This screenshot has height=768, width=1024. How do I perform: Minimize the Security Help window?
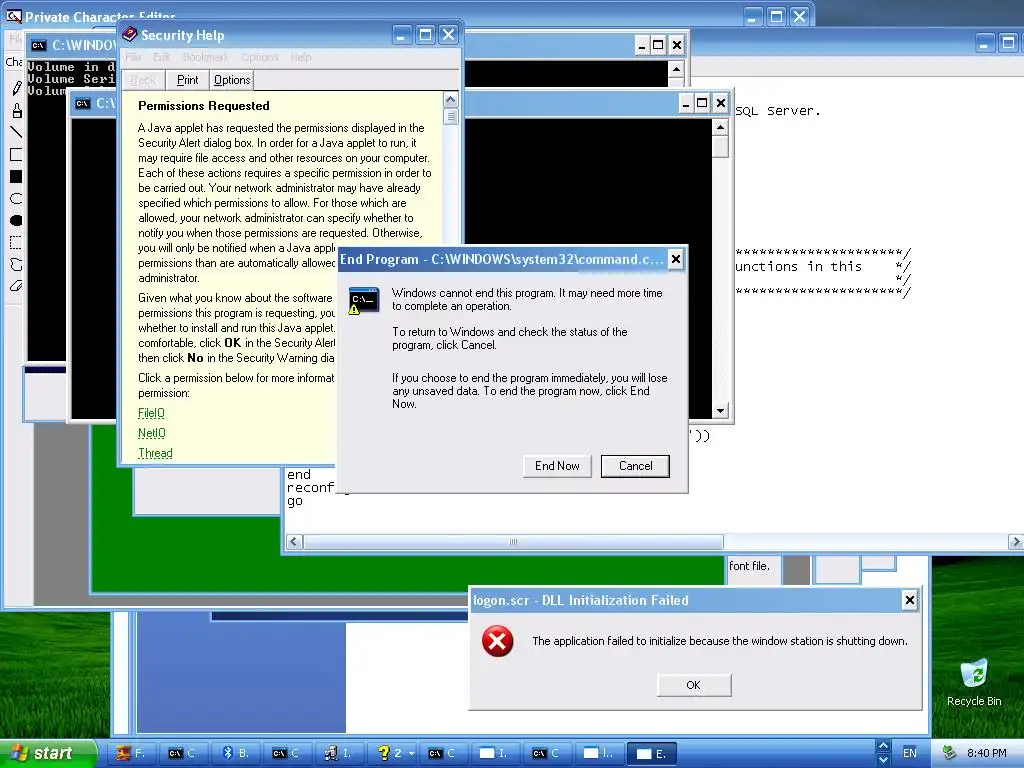[x=402, y=35]
